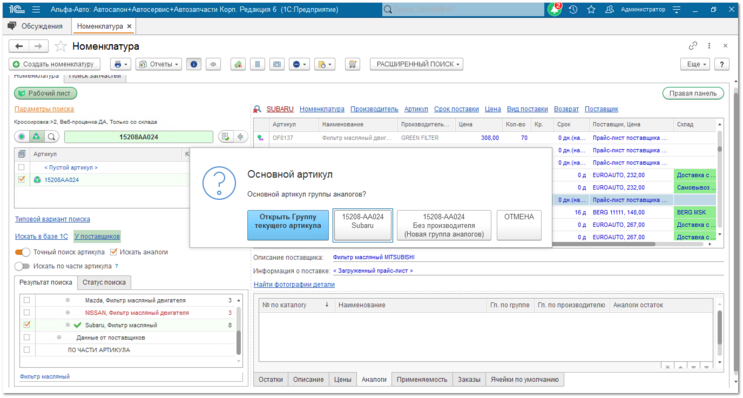Click the article input 15208AA024
This screenshot has width=743, height=398.
point(139,137)
